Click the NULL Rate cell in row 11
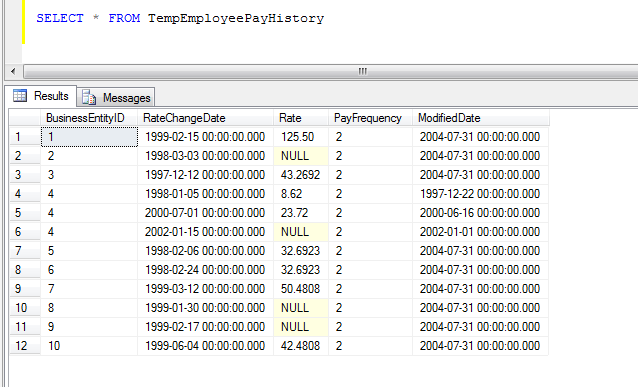Viewport: 638px width, 387px height. [301, 327]
